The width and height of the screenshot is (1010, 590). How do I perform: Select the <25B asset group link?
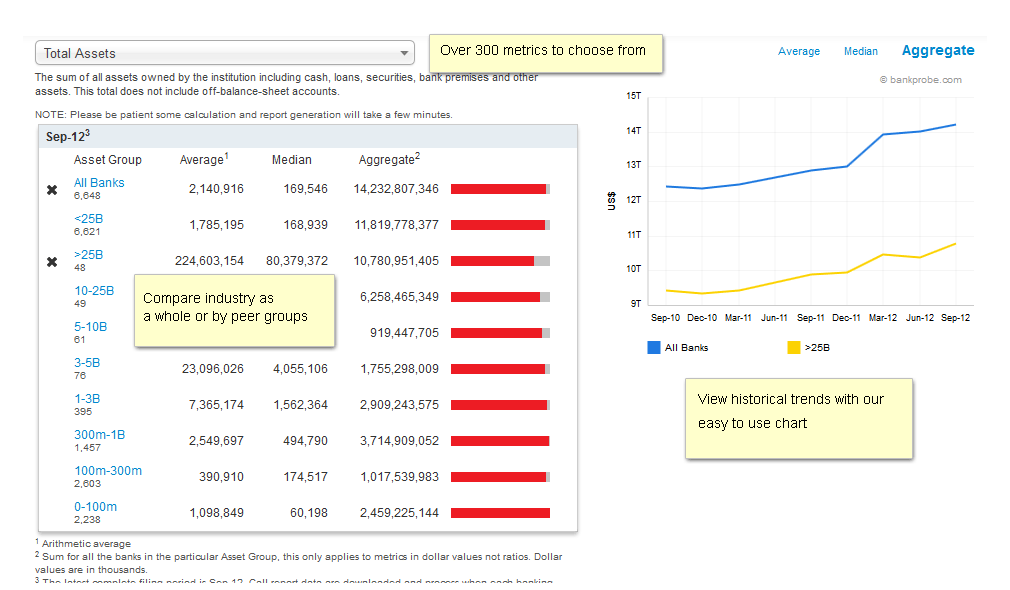coord(88,219)
